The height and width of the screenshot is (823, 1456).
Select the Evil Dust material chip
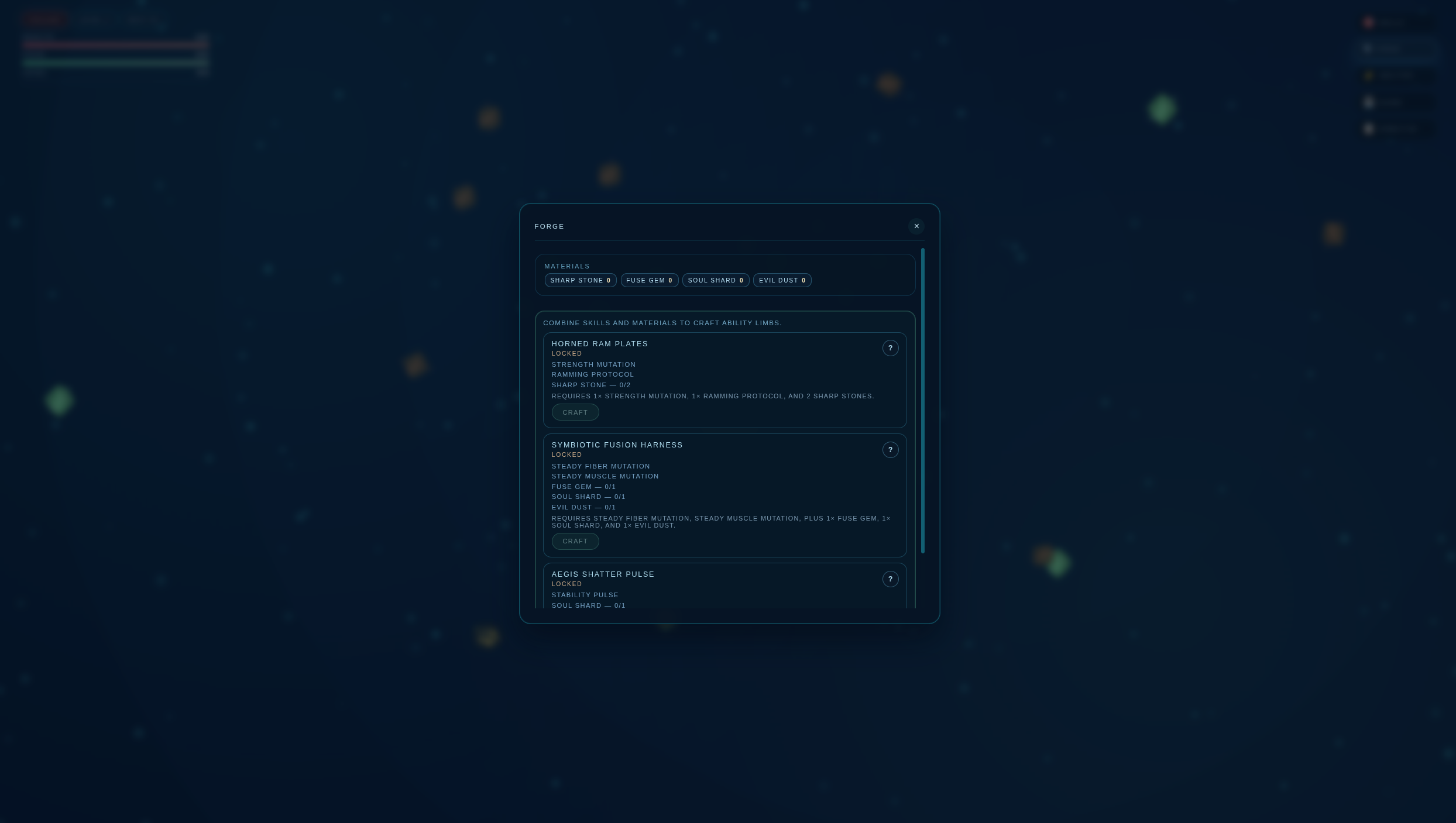782,280
